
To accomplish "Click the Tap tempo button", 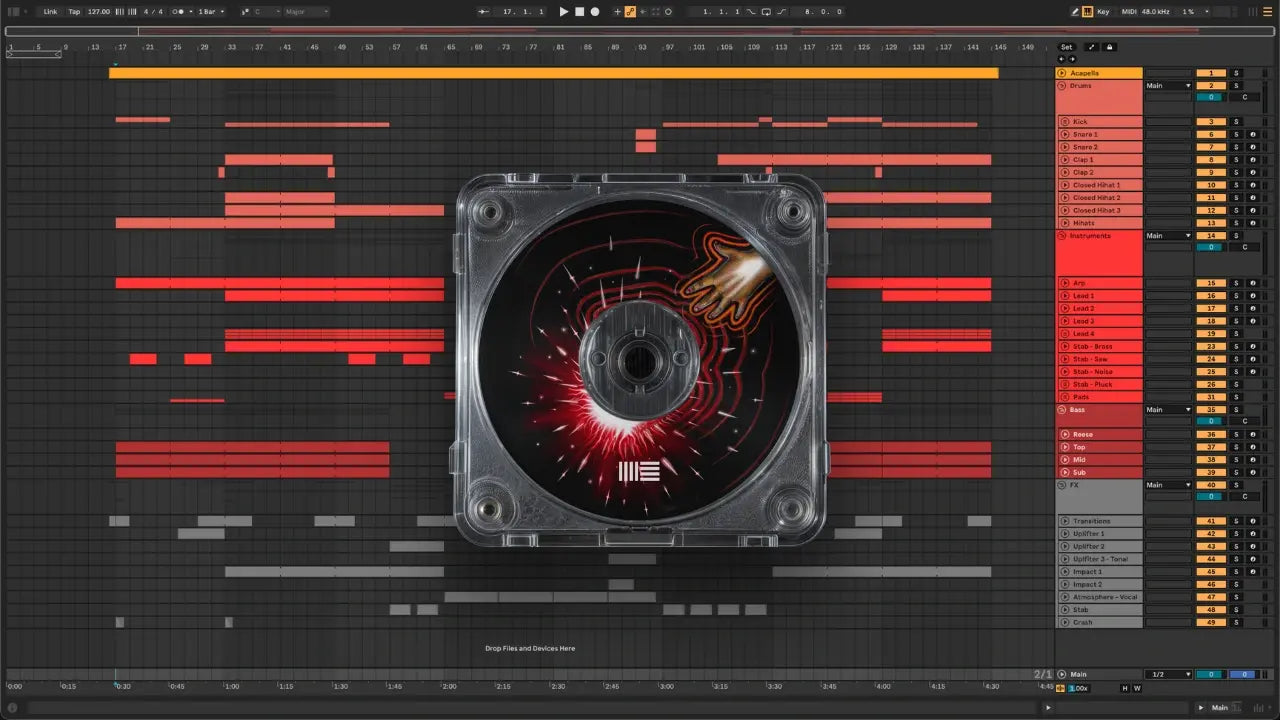I will (74, 12).
